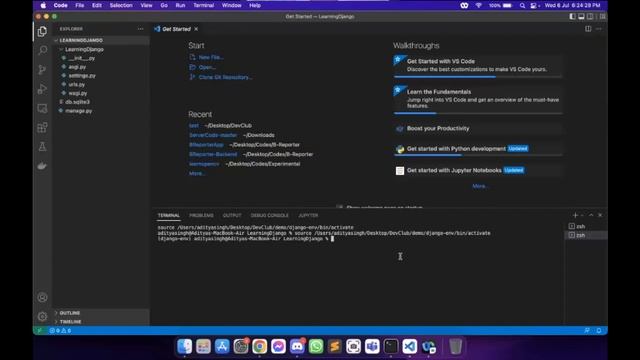
Task: Open the Run menu in menu bar
Action: [x=180, y=5]
